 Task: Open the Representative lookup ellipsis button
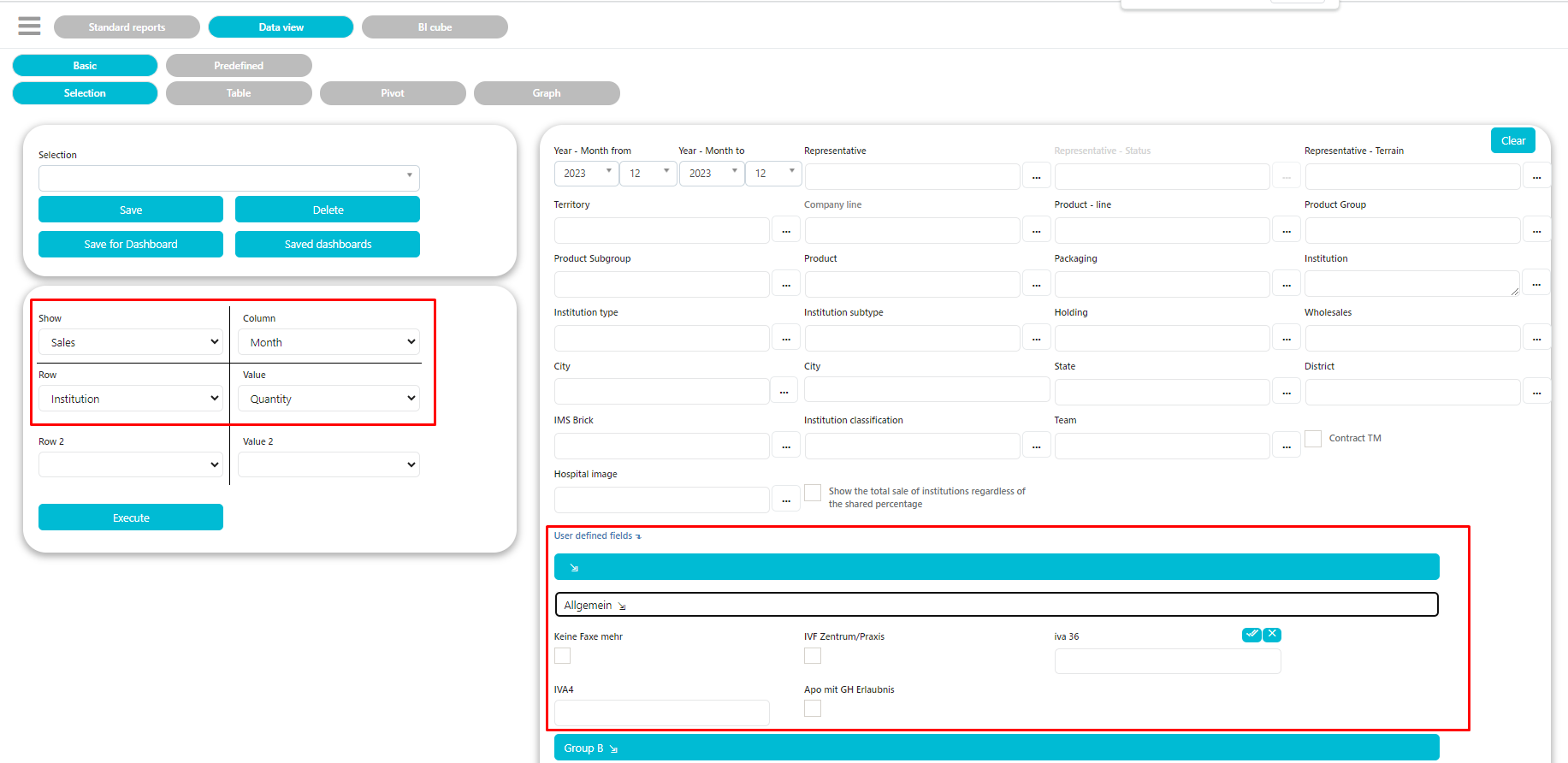(x=1036, y=176)
